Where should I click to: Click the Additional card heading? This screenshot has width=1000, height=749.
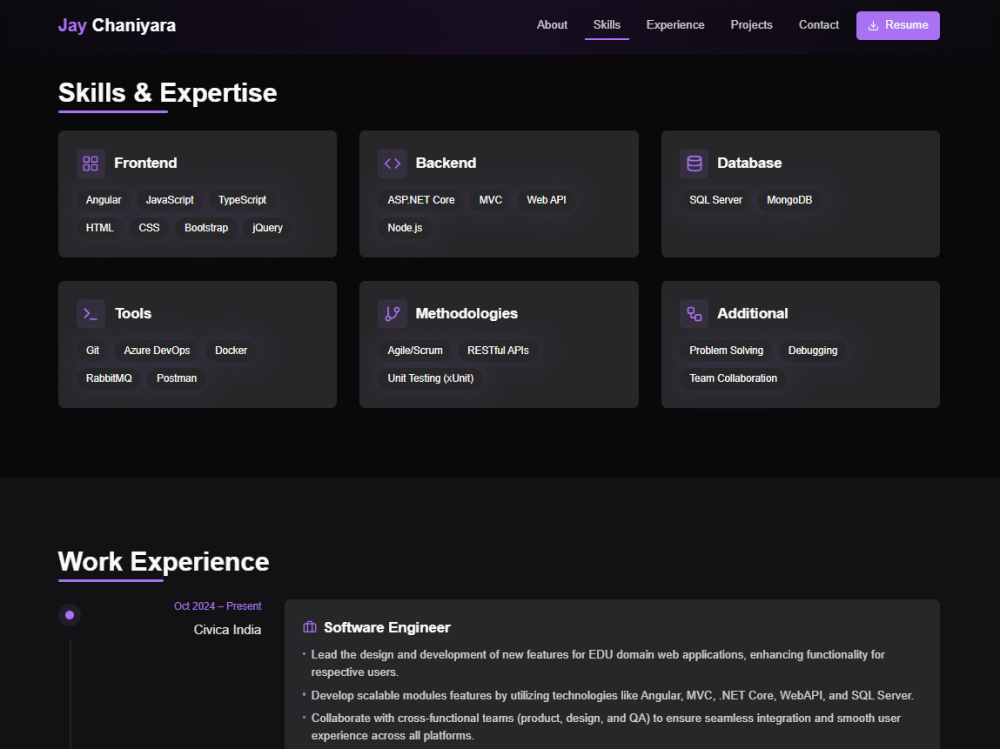[753, 314]
